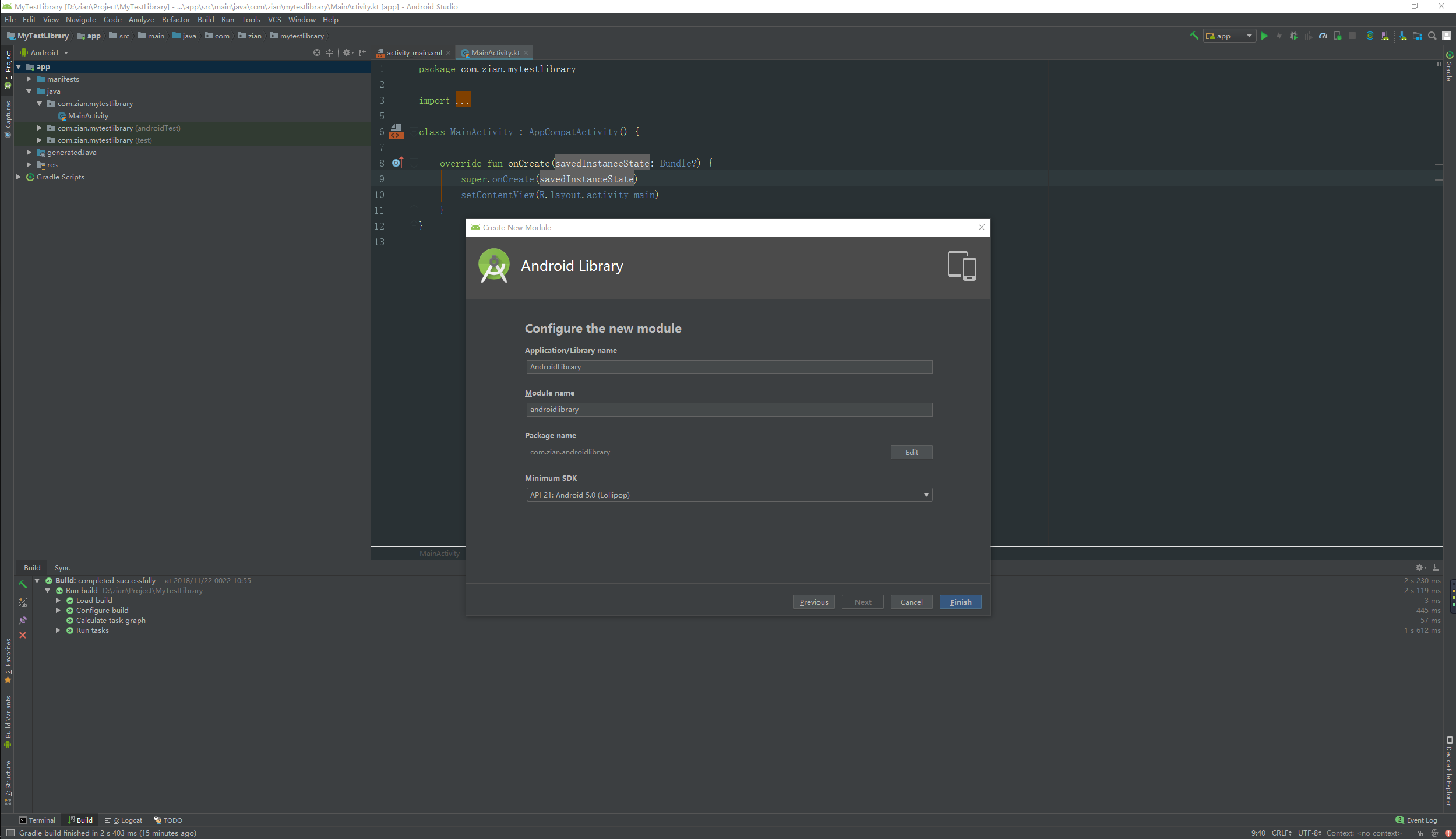
Task: Open the SDK Manager icon
Action: (1402, 36)
